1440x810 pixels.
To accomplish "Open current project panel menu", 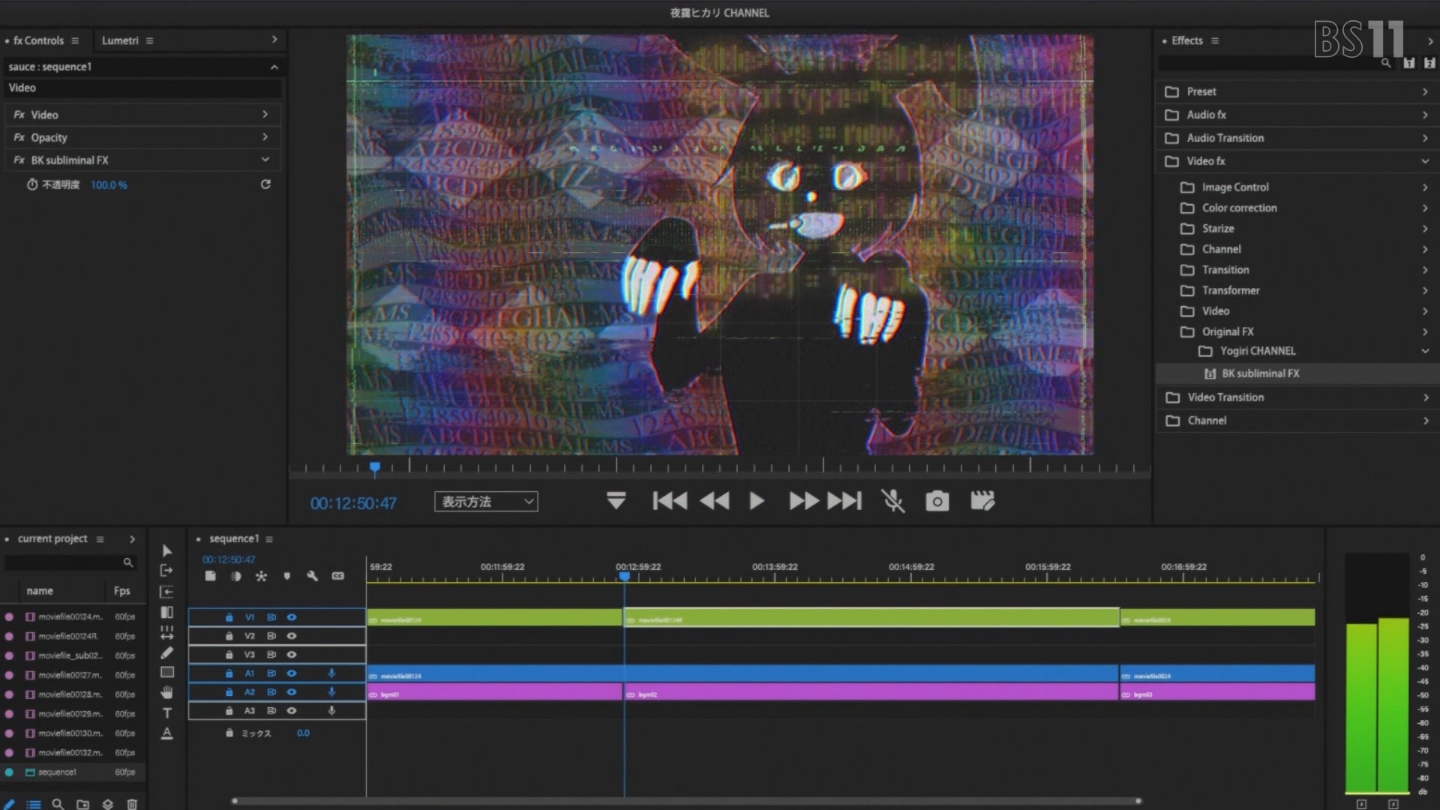I will (99, 539).
